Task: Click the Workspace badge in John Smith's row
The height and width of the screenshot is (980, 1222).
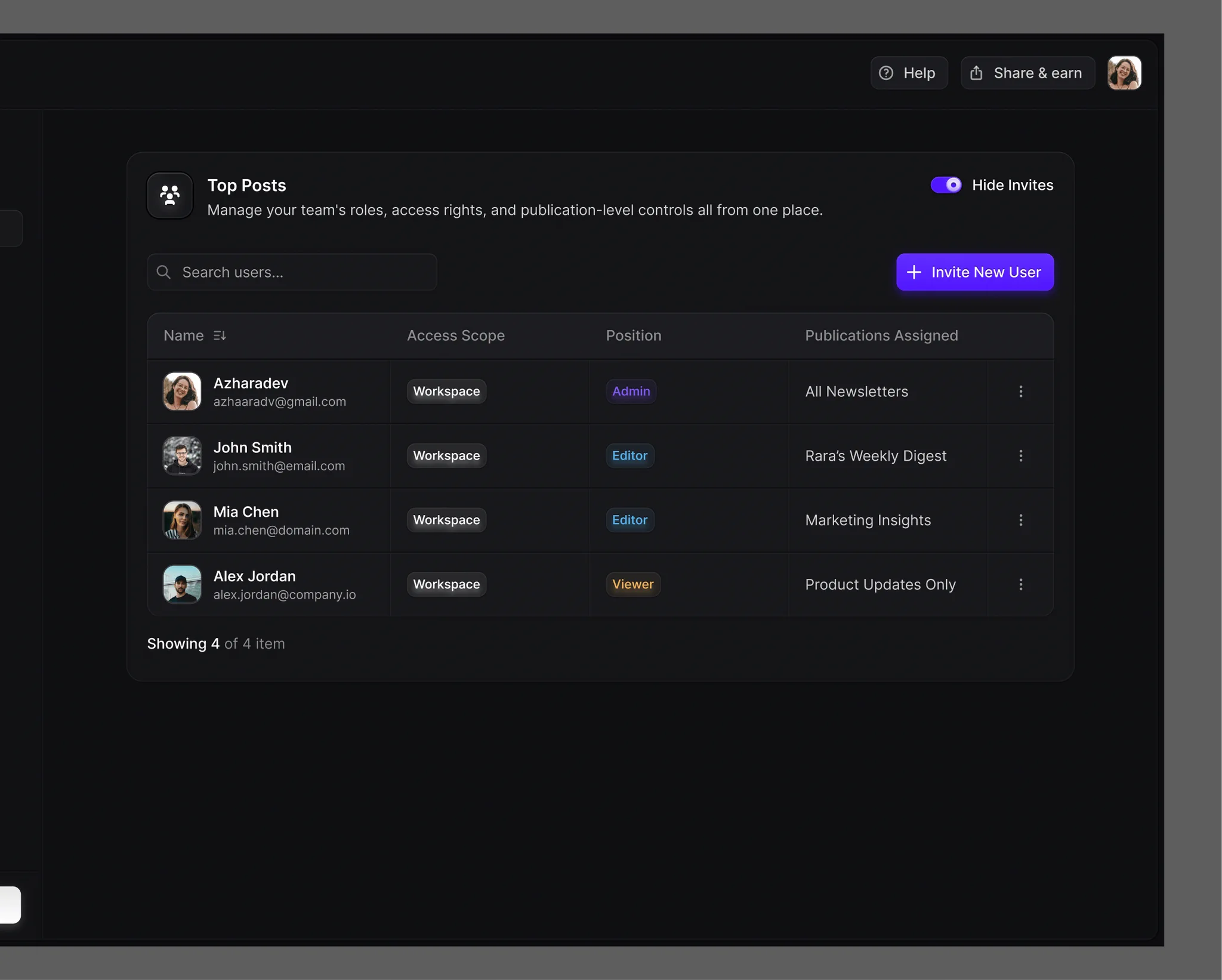Action: click(446, 456)
